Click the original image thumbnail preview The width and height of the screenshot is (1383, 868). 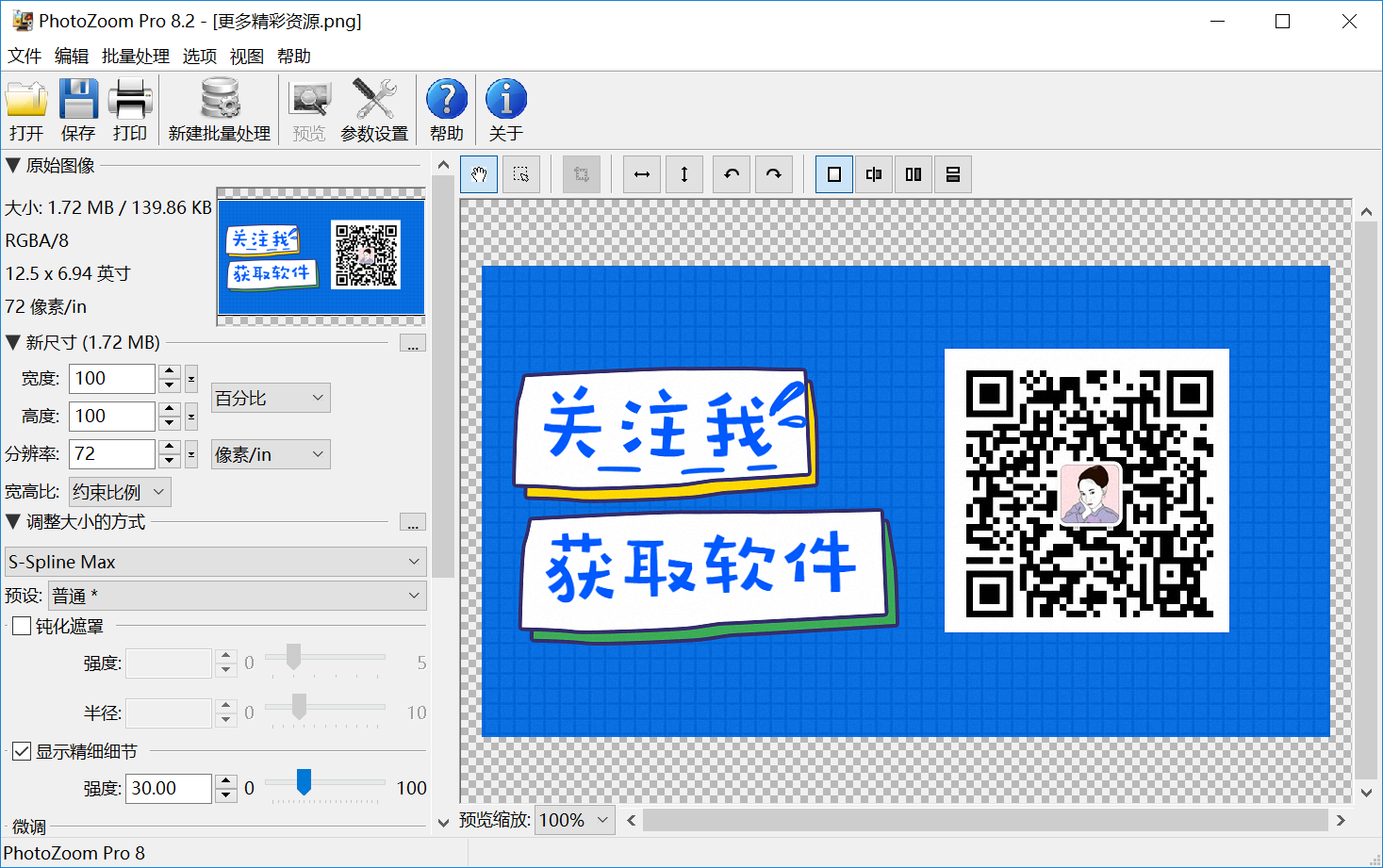[321, 257]
